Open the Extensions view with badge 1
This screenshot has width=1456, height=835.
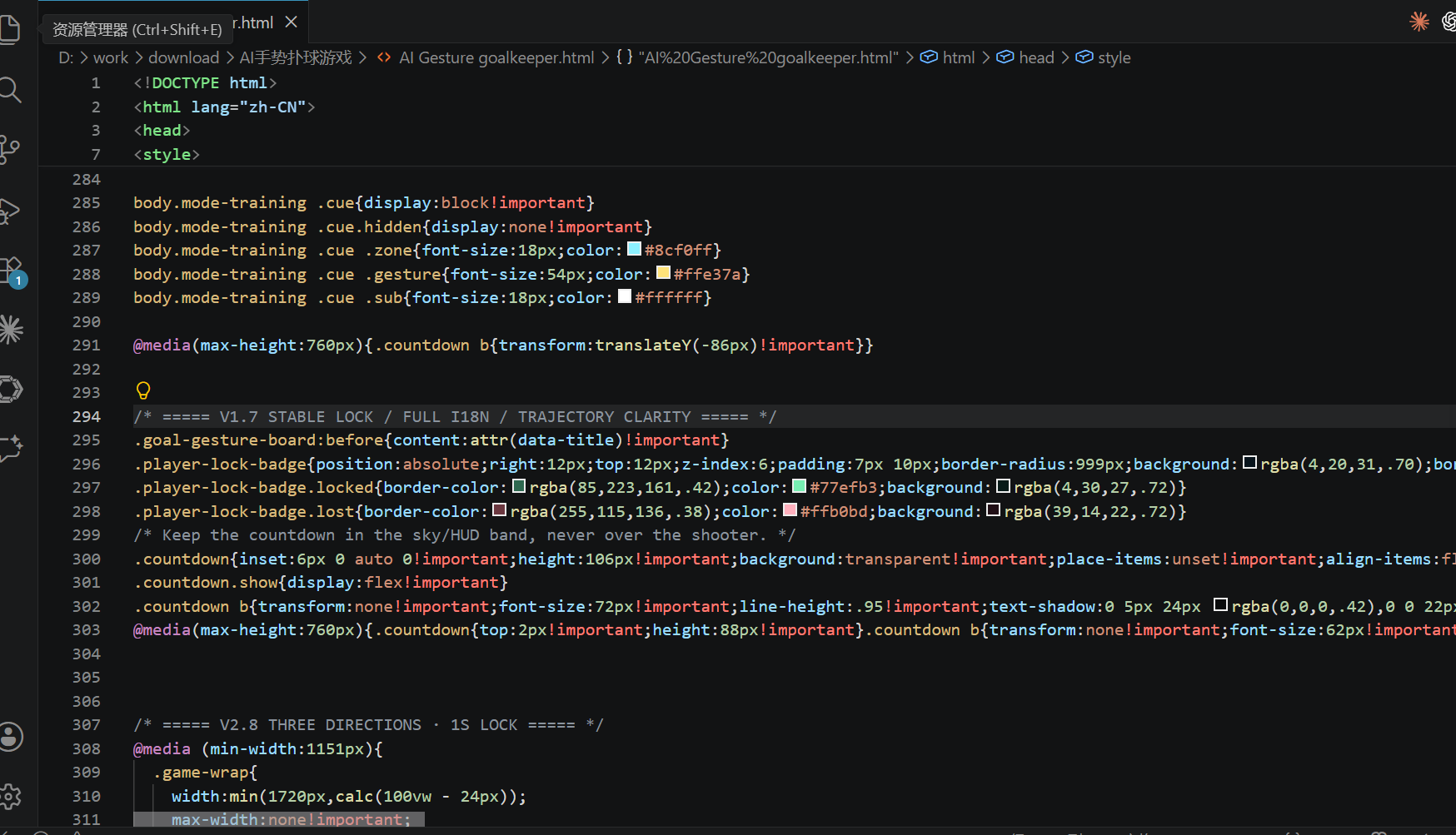click(11, 271)
